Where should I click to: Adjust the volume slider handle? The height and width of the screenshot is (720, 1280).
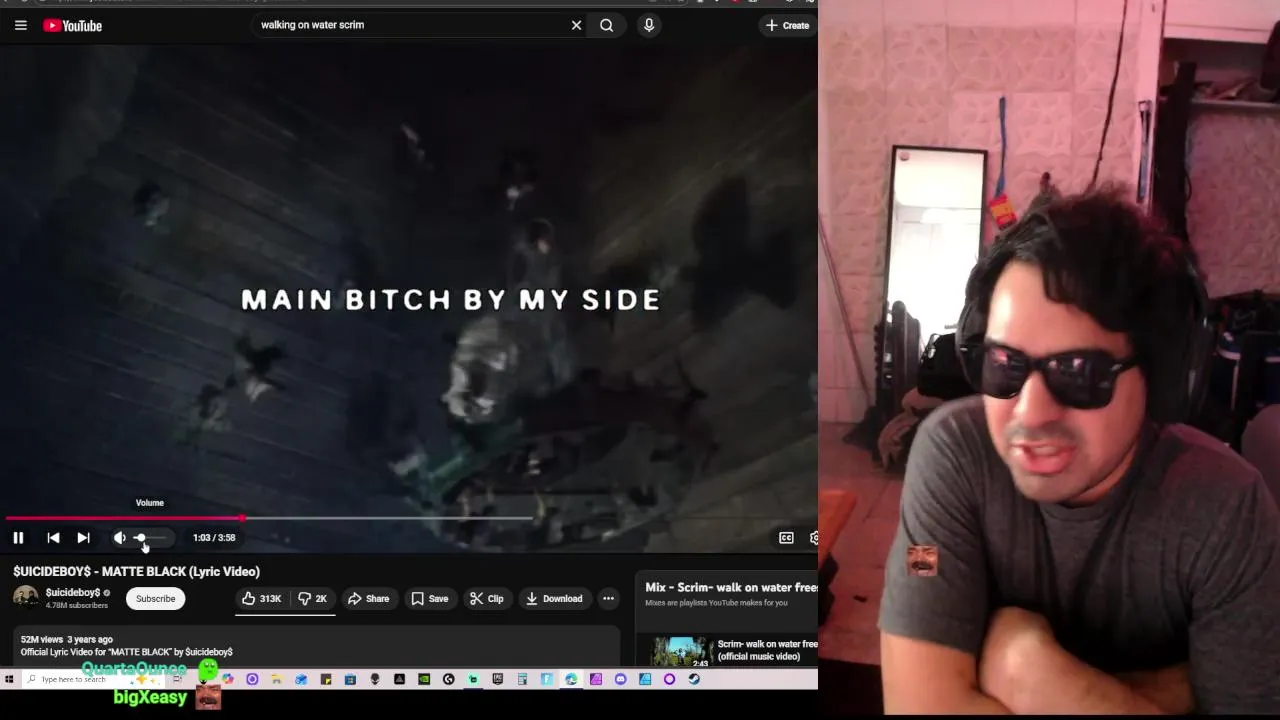point(140,538)
